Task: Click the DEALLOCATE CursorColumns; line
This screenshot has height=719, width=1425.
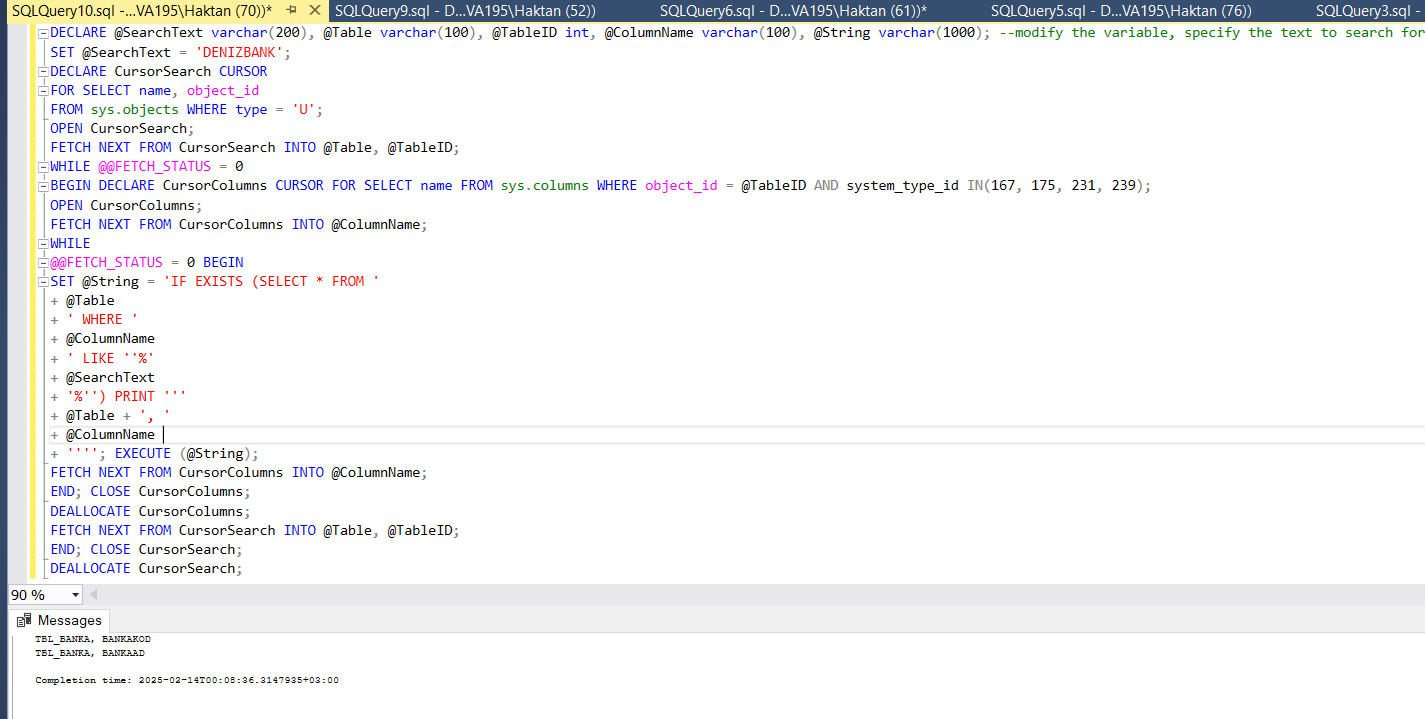Action: tap(150, 511)
